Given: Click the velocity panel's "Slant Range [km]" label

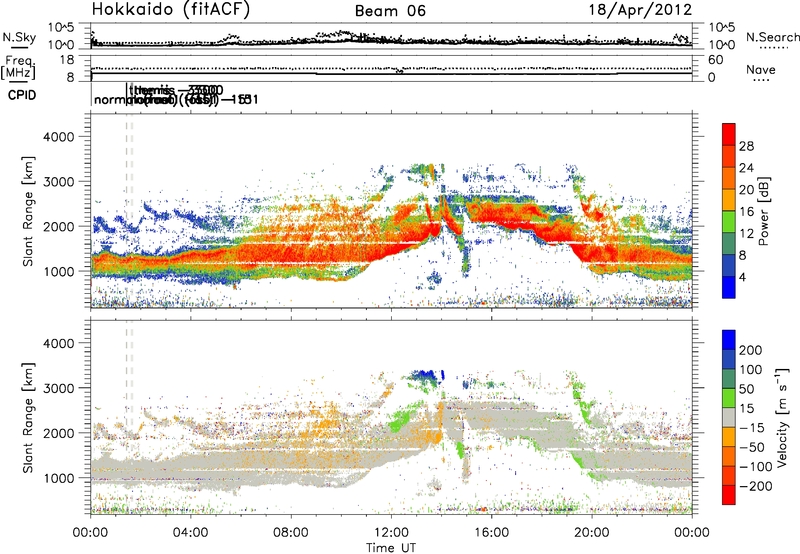Looking at the screenshot, I should 28,417.
